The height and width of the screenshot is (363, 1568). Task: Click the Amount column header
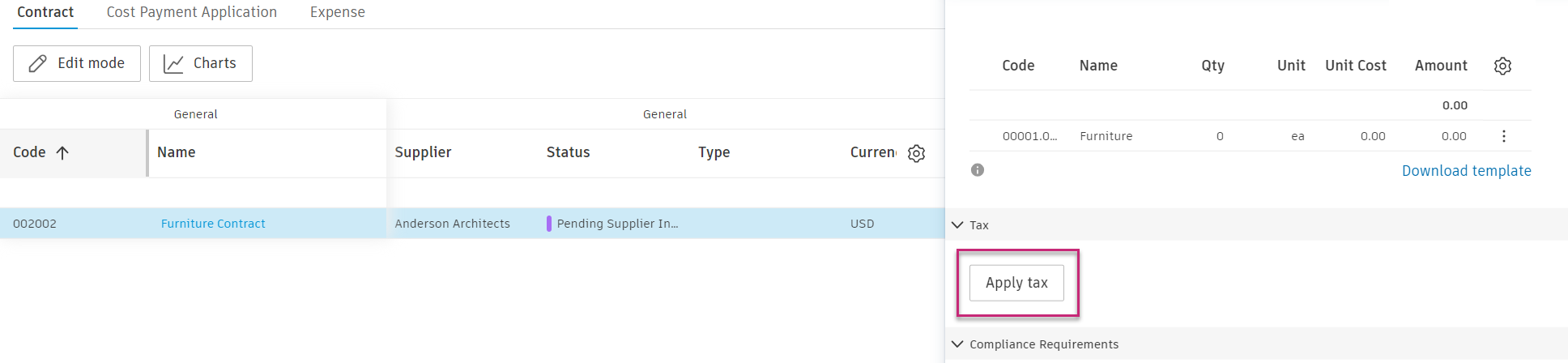point(1440,66)
